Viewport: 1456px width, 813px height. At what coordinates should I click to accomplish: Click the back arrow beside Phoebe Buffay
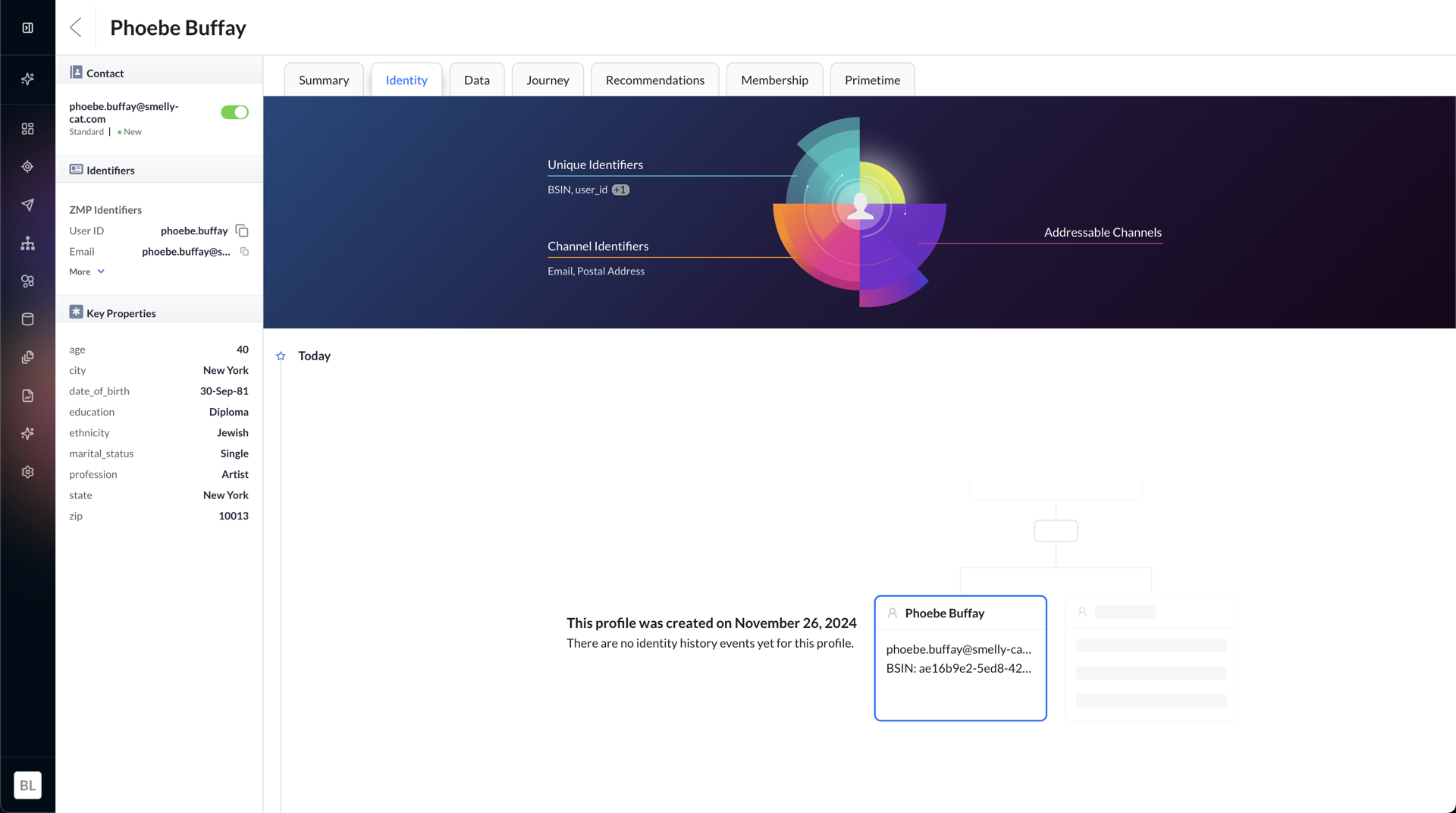pyautogui.click(x=76, y=27)
